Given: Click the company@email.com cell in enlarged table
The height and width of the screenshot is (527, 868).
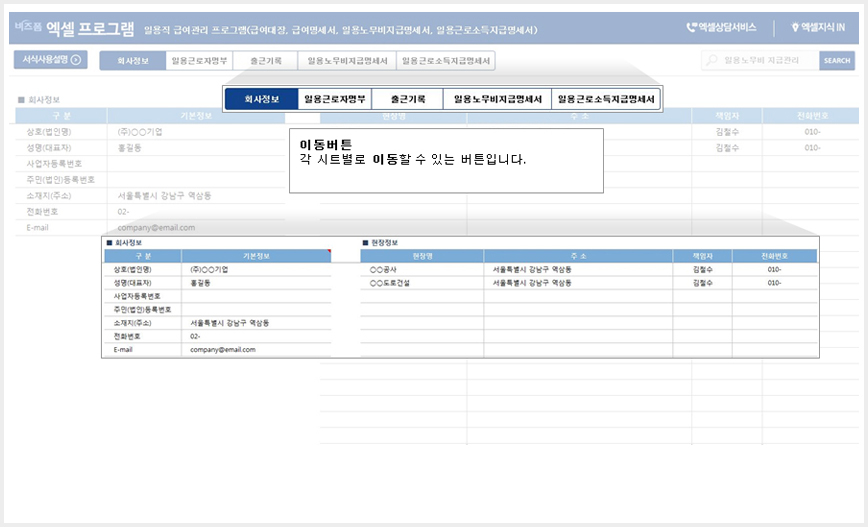Looking at the screenshot, I should pyautogui.click(x=256, y=350).
